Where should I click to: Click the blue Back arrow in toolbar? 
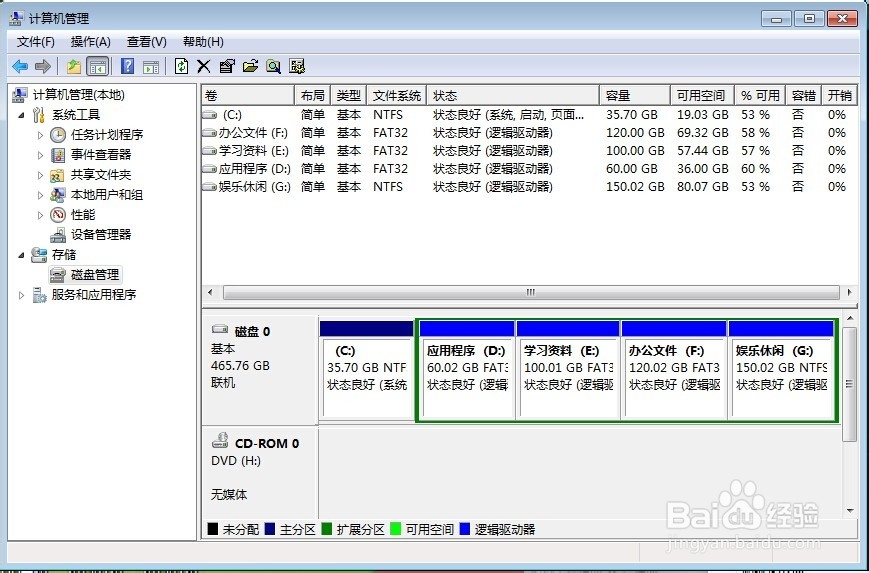(x=20, y=66)
